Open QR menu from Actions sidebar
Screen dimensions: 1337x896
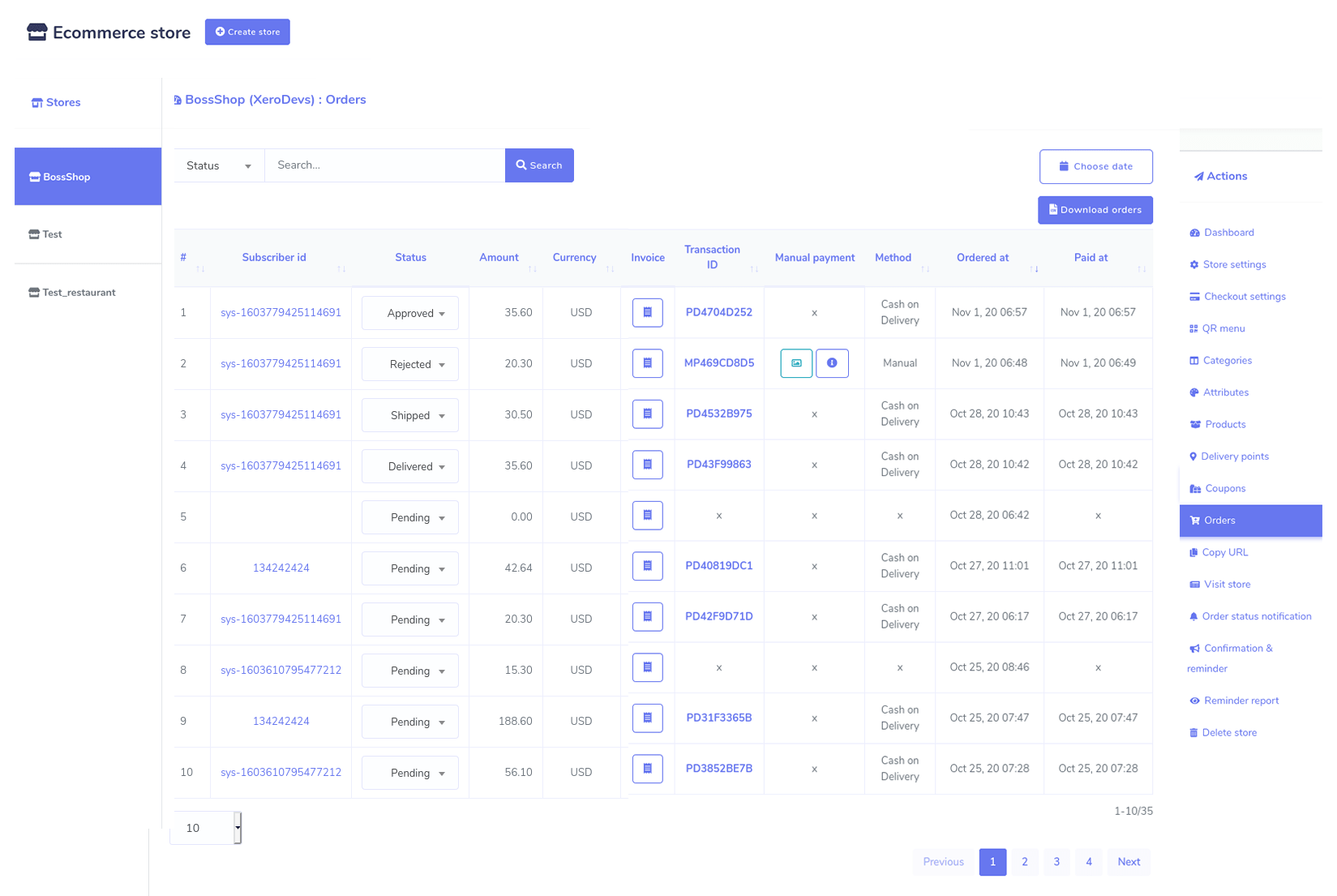click(1223, 328)
